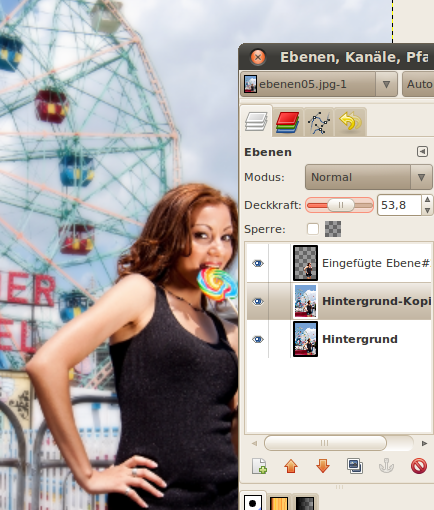Viewport: 434px width, 510px height.
Task: Open the Brushes tab at the bottom
Action: click(x=253, y=501)
